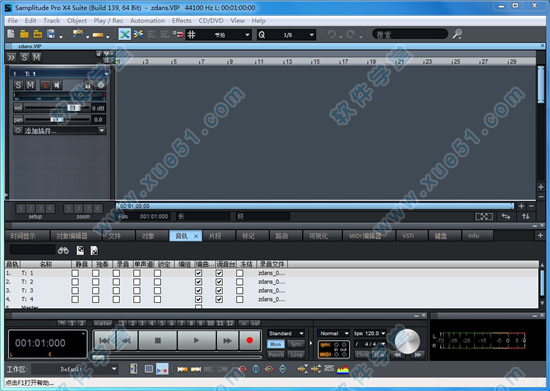
Task: Click the new project icon in toolbar
Action: click(11, 34)
